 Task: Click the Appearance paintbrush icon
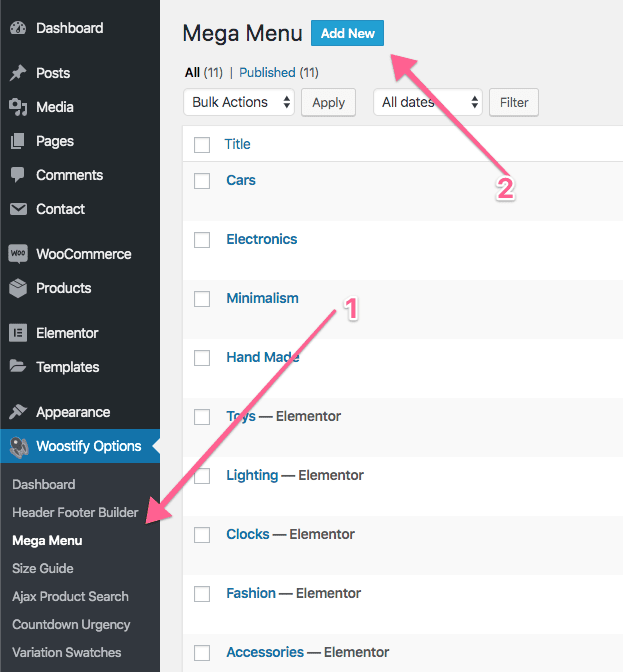(18, 412)
